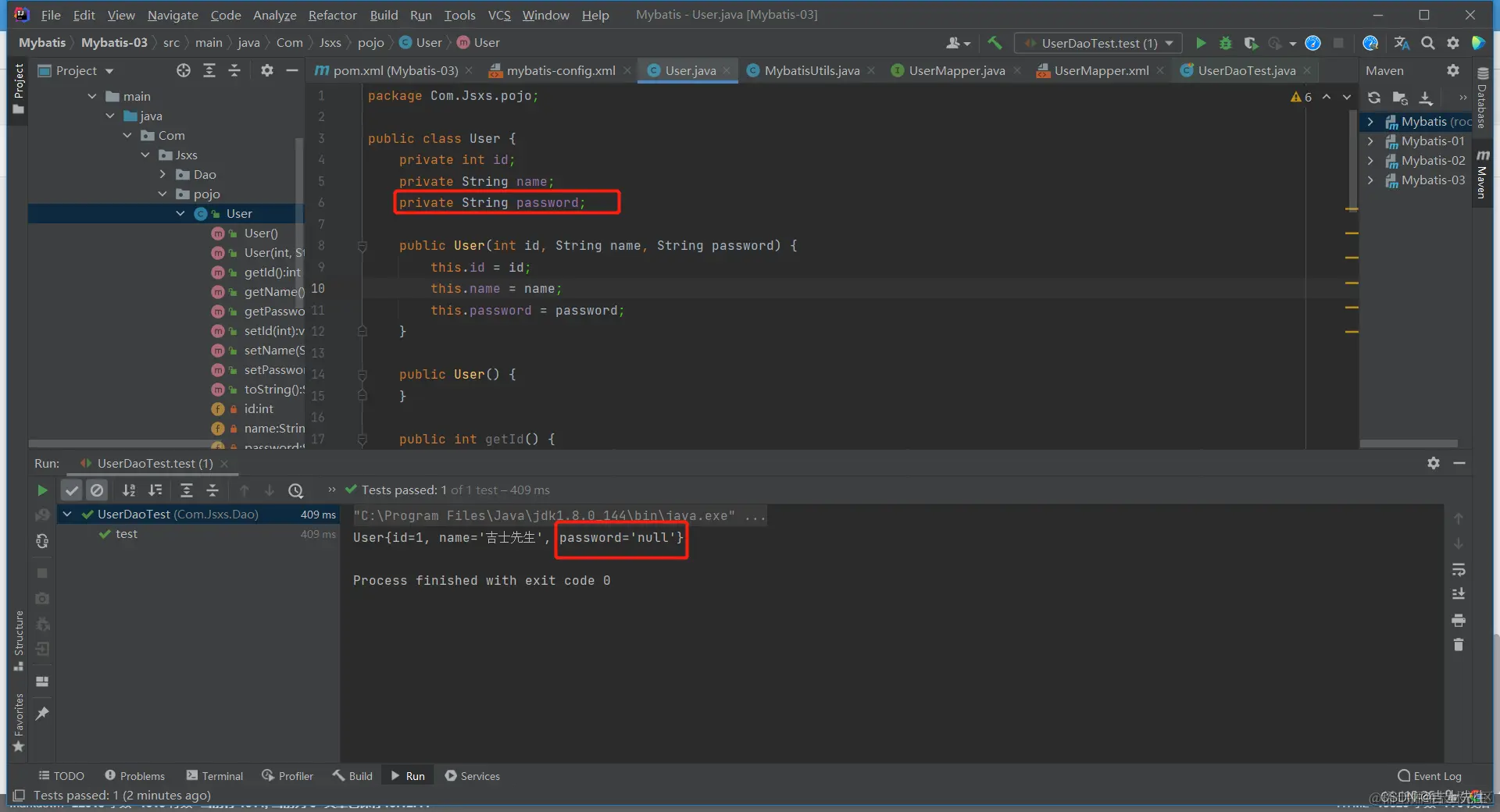Sort test results alphabetically
1500x812 pixels.
[x=129, y=490]
